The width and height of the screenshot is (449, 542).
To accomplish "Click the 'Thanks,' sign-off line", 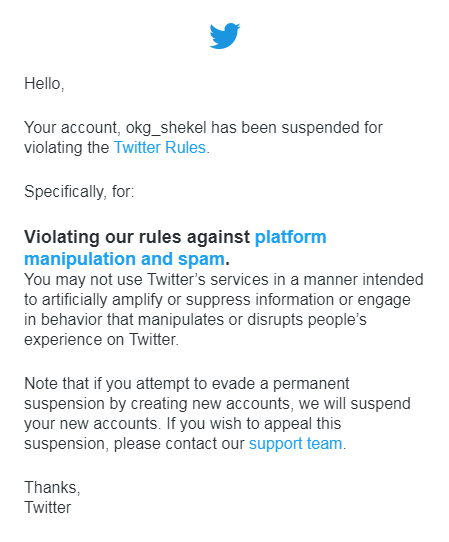I will (52, 487).
